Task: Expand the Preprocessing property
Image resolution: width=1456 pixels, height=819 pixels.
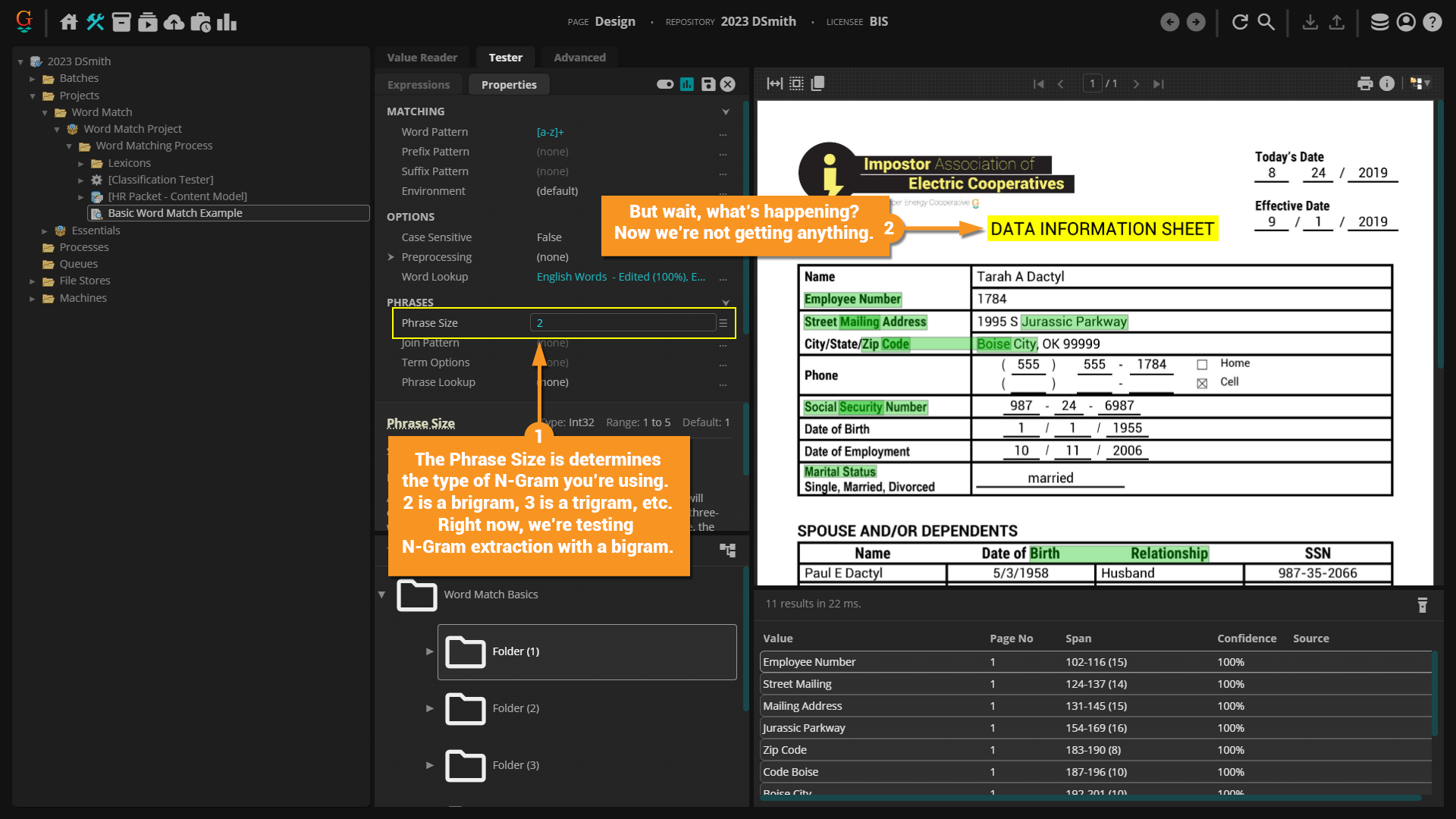Action: click(x=391, y=257)
